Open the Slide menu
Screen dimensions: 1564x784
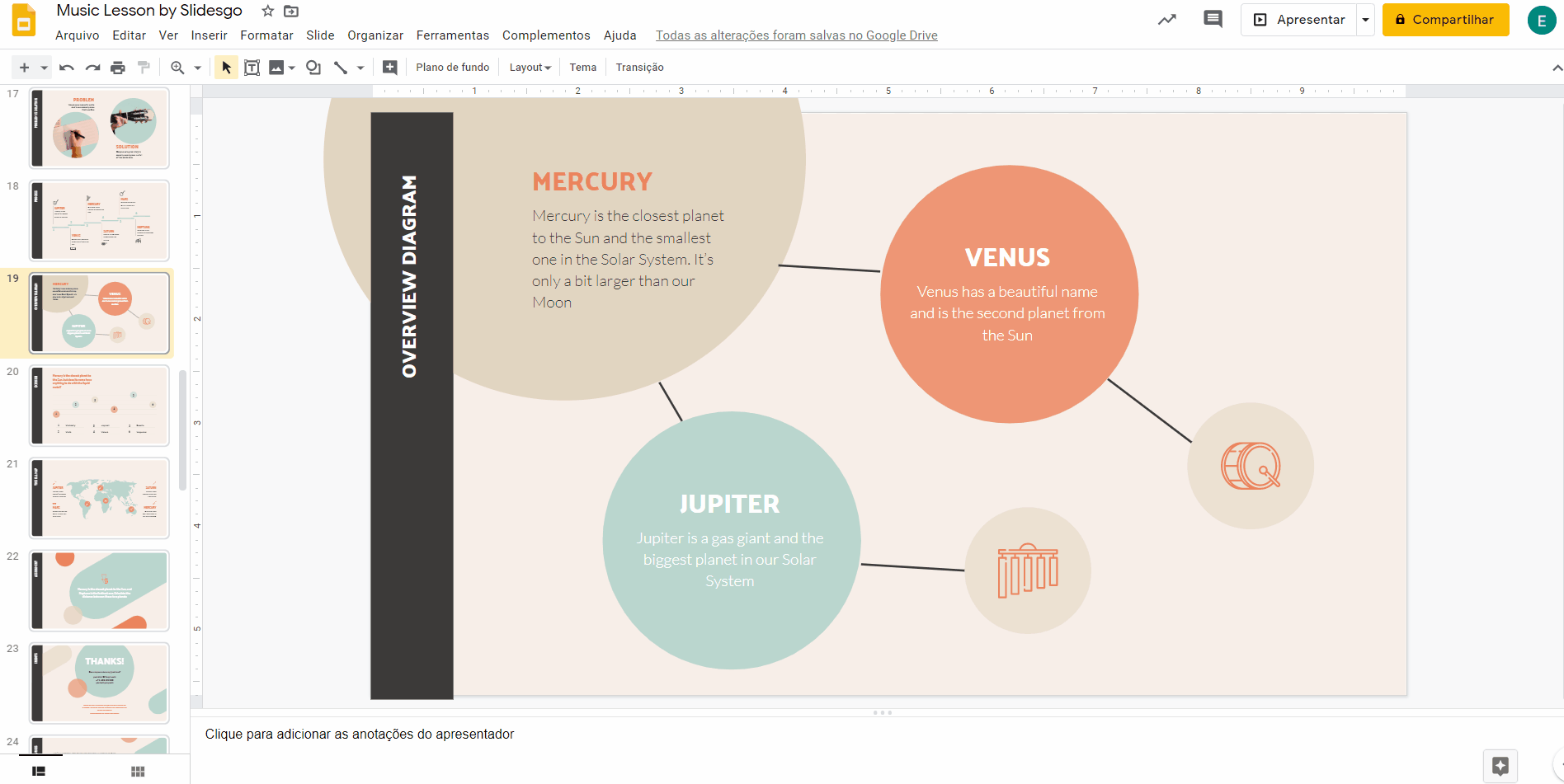[320, 35]
